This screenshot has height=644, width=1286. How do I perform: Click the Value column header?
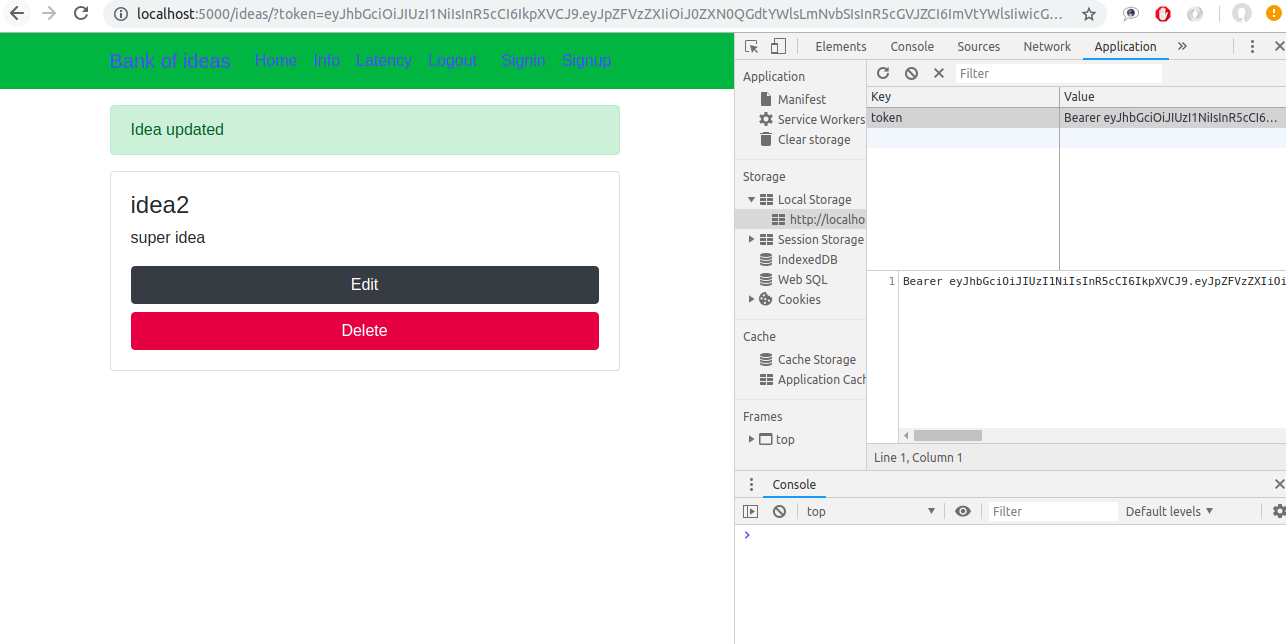point(1172,97)
